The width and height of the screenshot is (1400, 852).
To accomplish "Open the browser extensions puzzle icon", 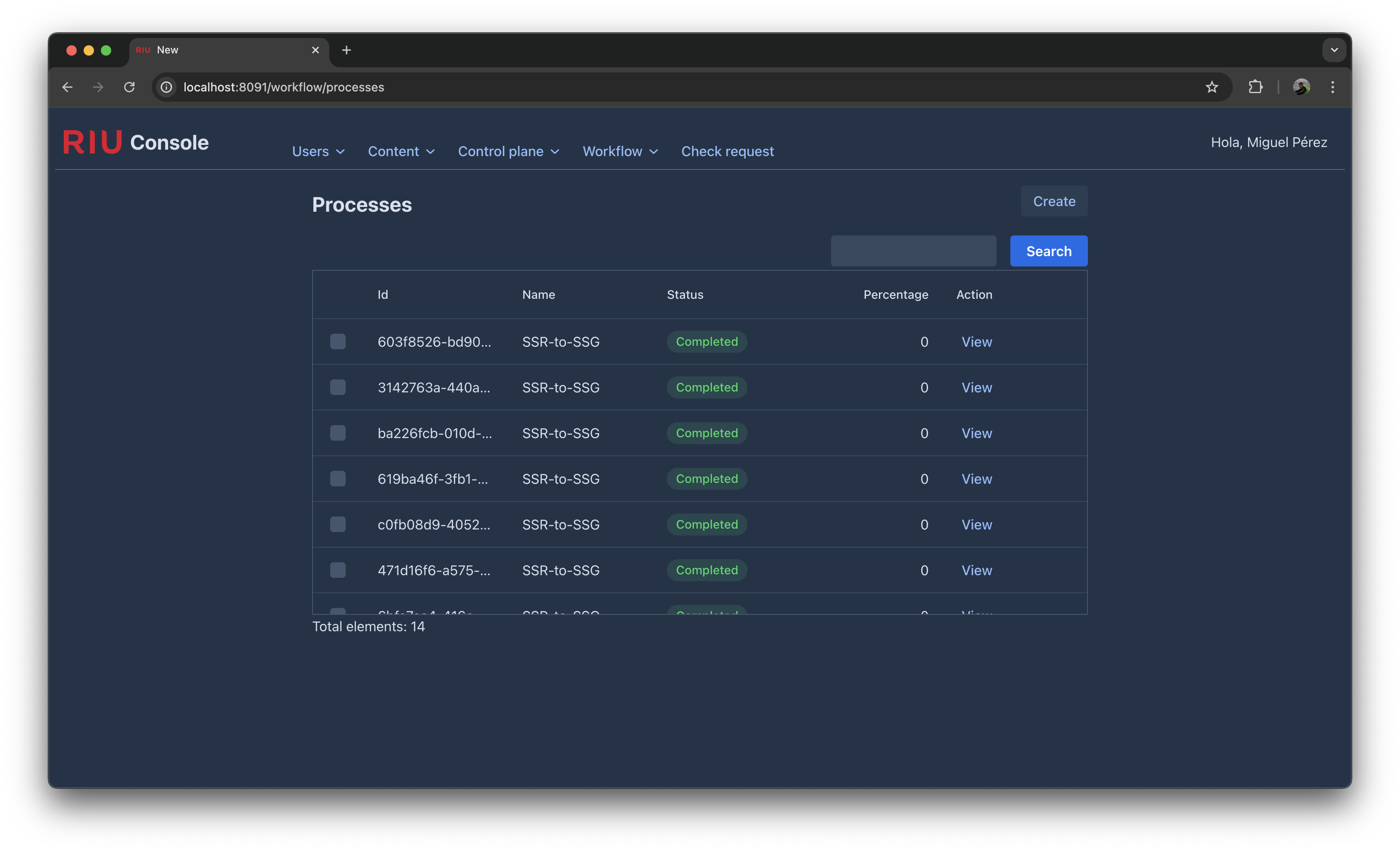I will click(1255, 87).
